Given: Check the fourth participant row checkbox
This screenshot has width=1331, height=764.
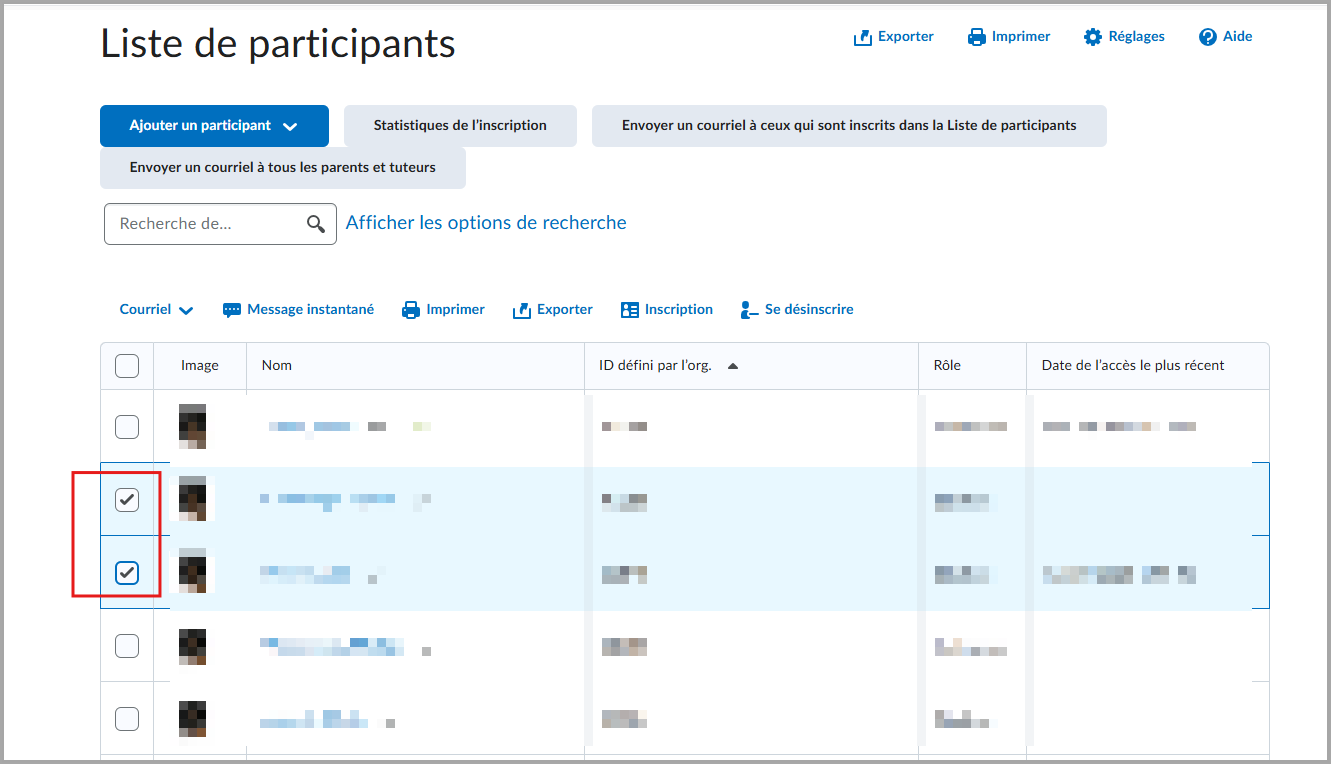Looking at the screenshot, I should pos(127,646).
